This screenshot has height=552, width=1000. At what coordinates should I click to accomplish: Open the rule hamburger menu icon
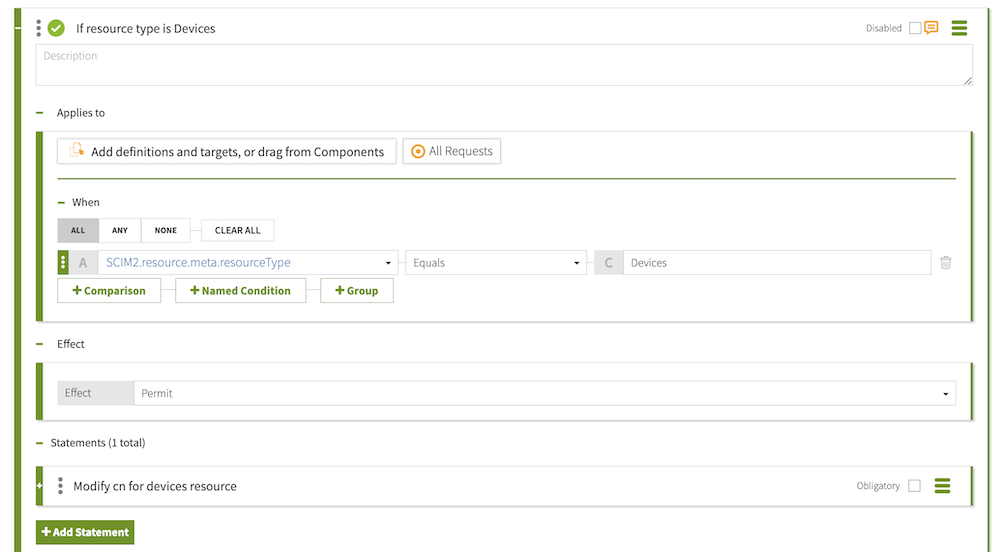click(x=959, y=28)
